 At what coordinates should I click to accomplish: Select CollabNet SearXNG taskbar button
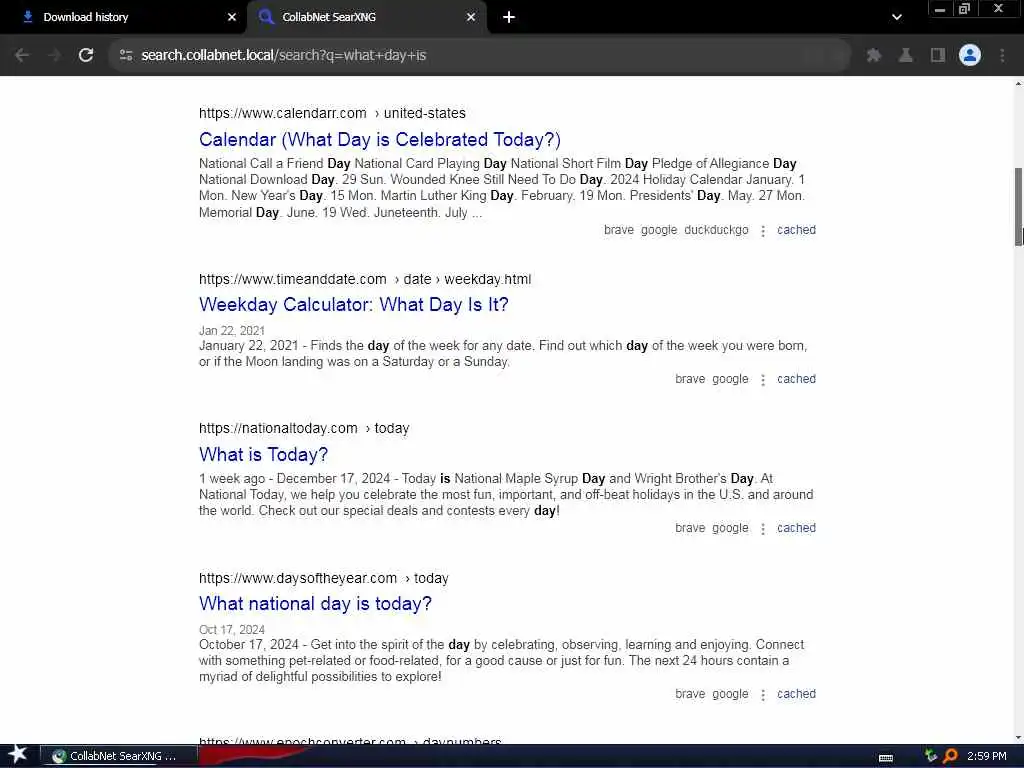(119, 756)
